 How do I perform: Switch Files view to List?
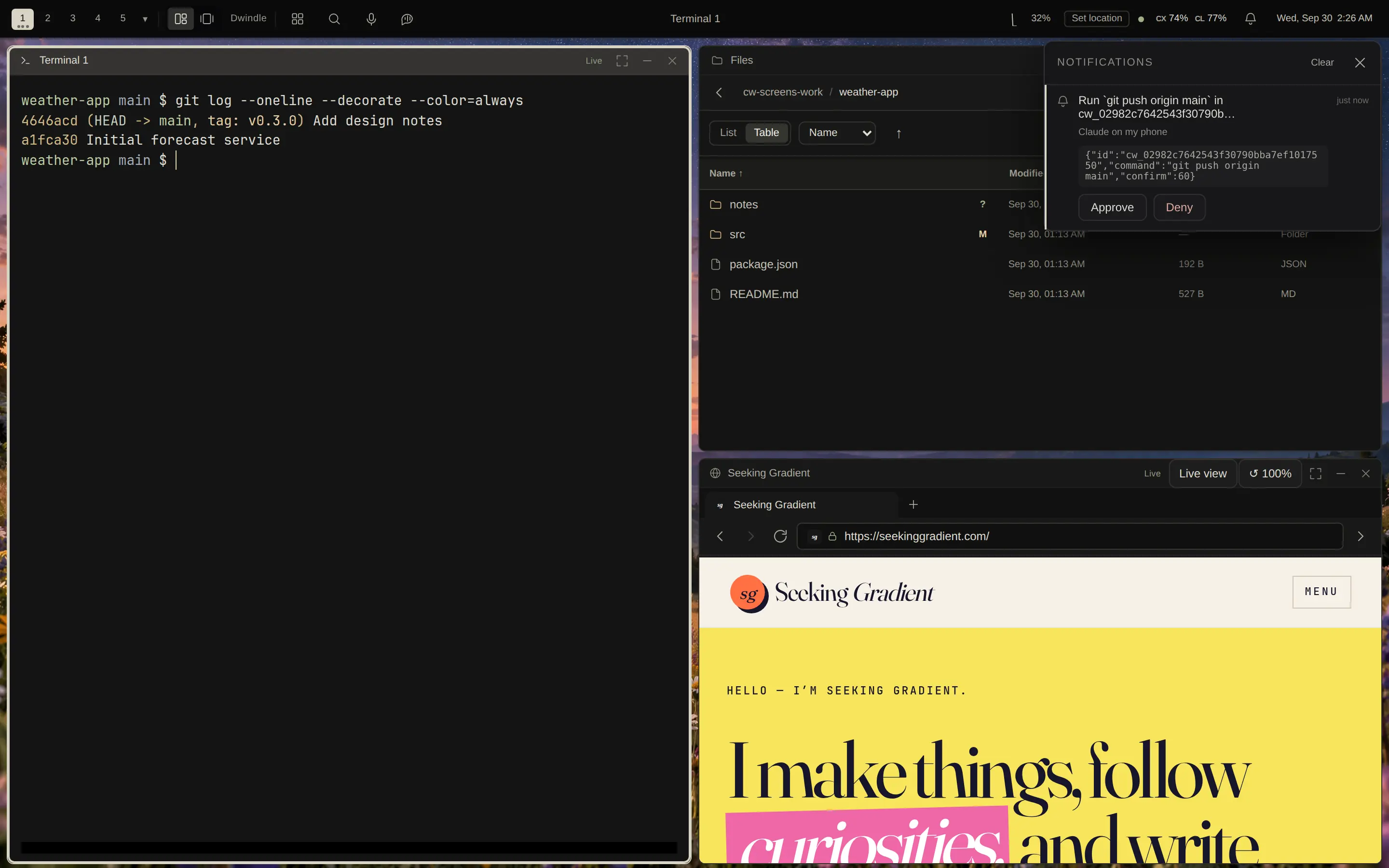pyautogui.click(x=728, y=133)
